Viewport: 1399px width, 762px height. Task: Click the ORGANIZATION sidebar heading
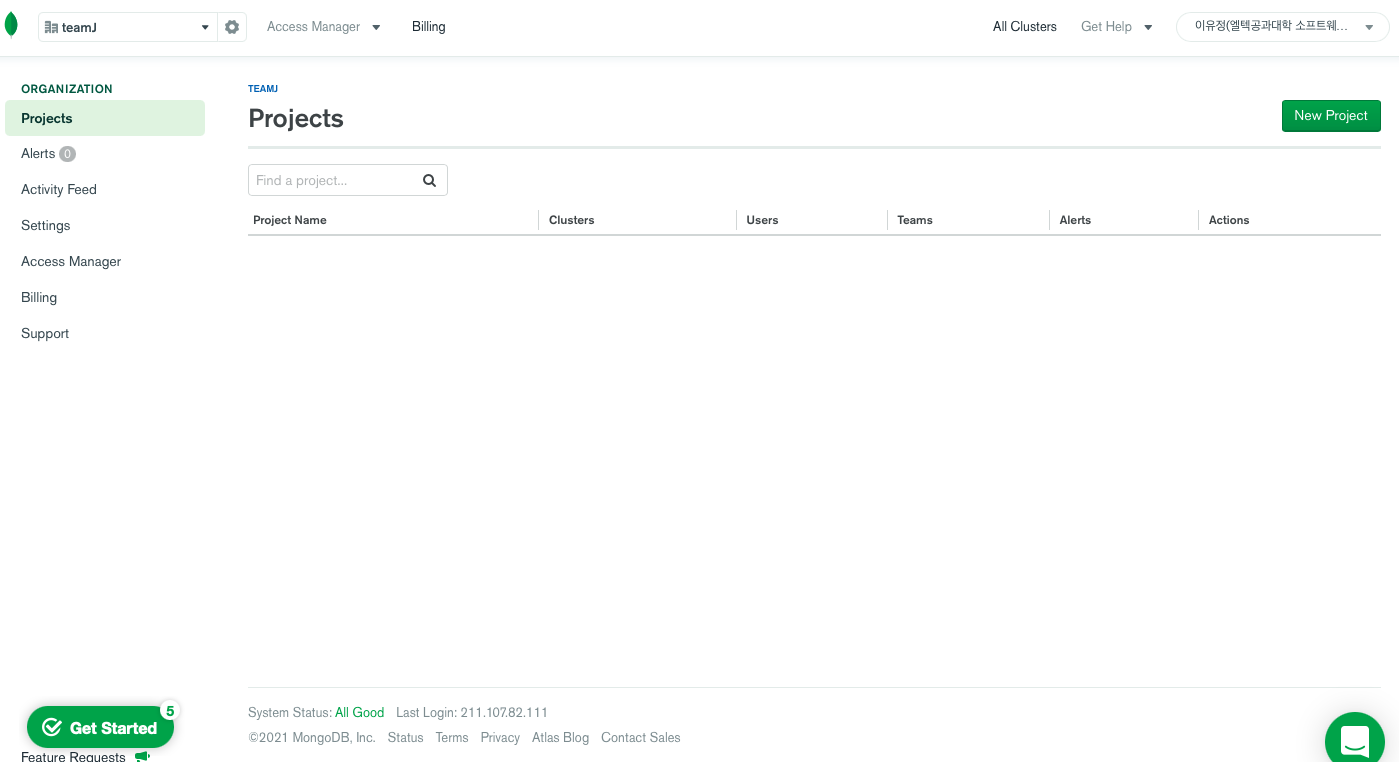click(67, 89)
